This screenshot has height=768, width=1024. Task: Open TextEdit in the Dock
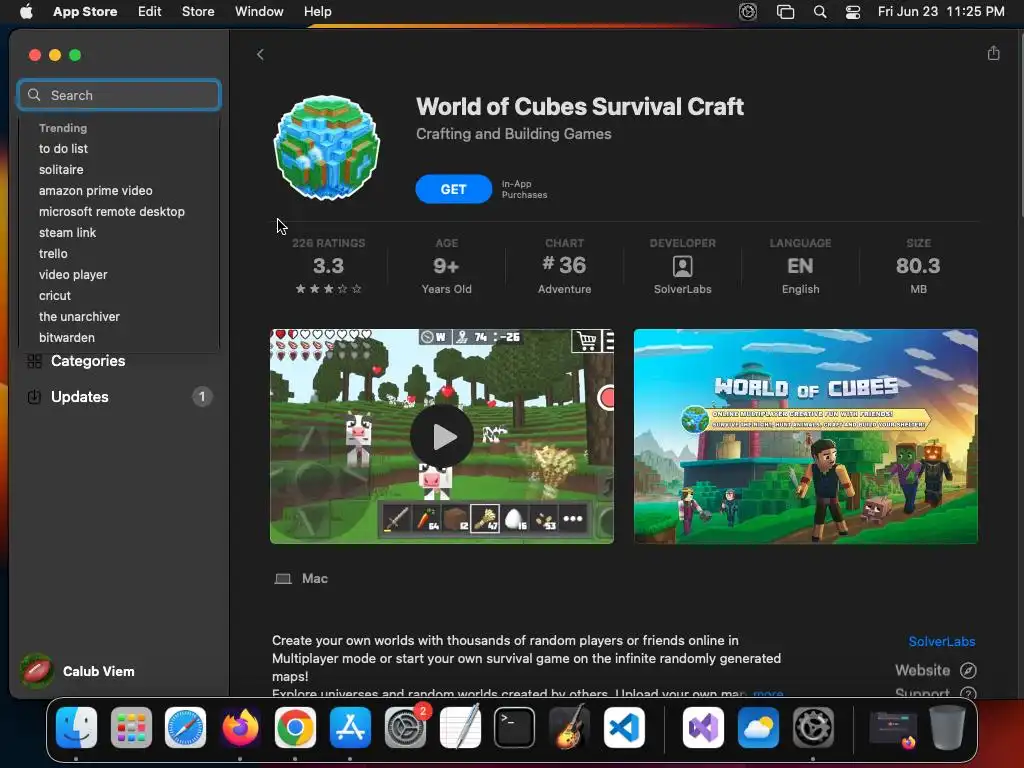coord(460,727)
